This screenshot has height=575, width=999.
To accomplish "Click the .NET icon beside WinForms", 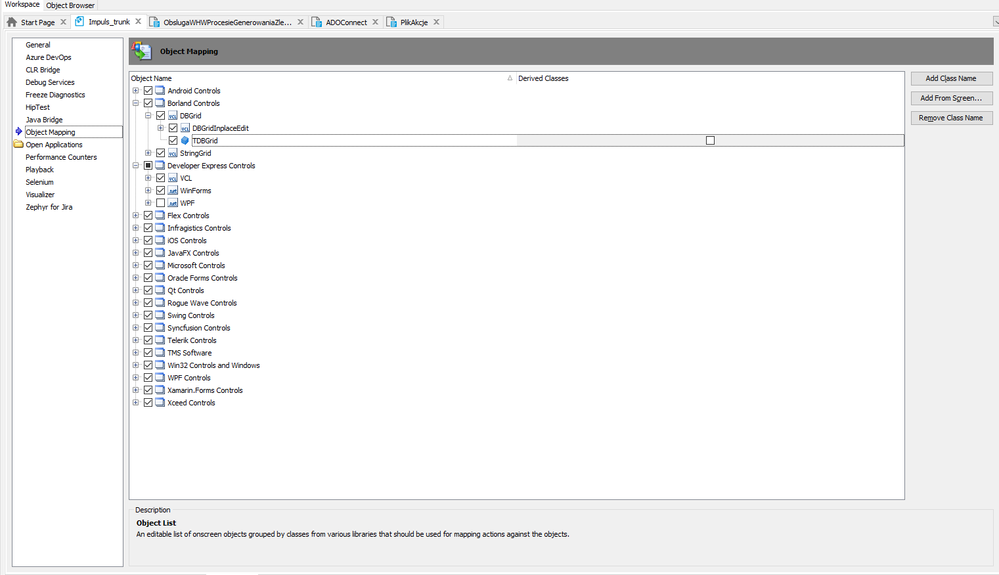I will point(172,191).
